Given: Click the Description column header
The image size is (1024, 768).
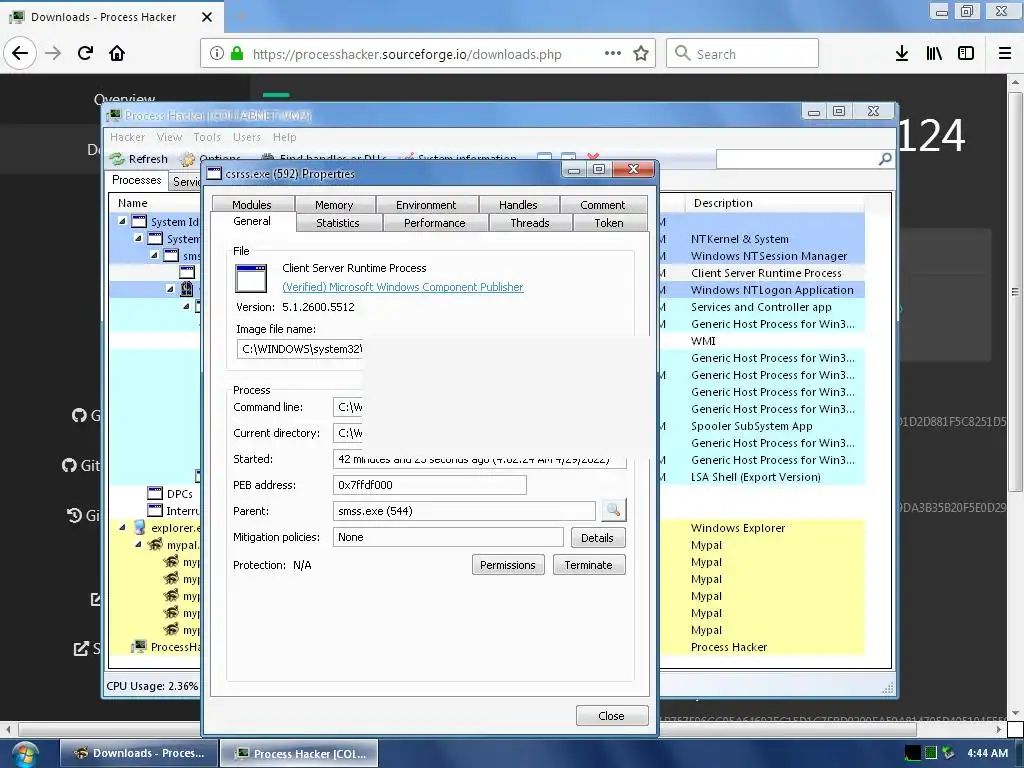Looking at the screenshot, I should coord(775,203).
